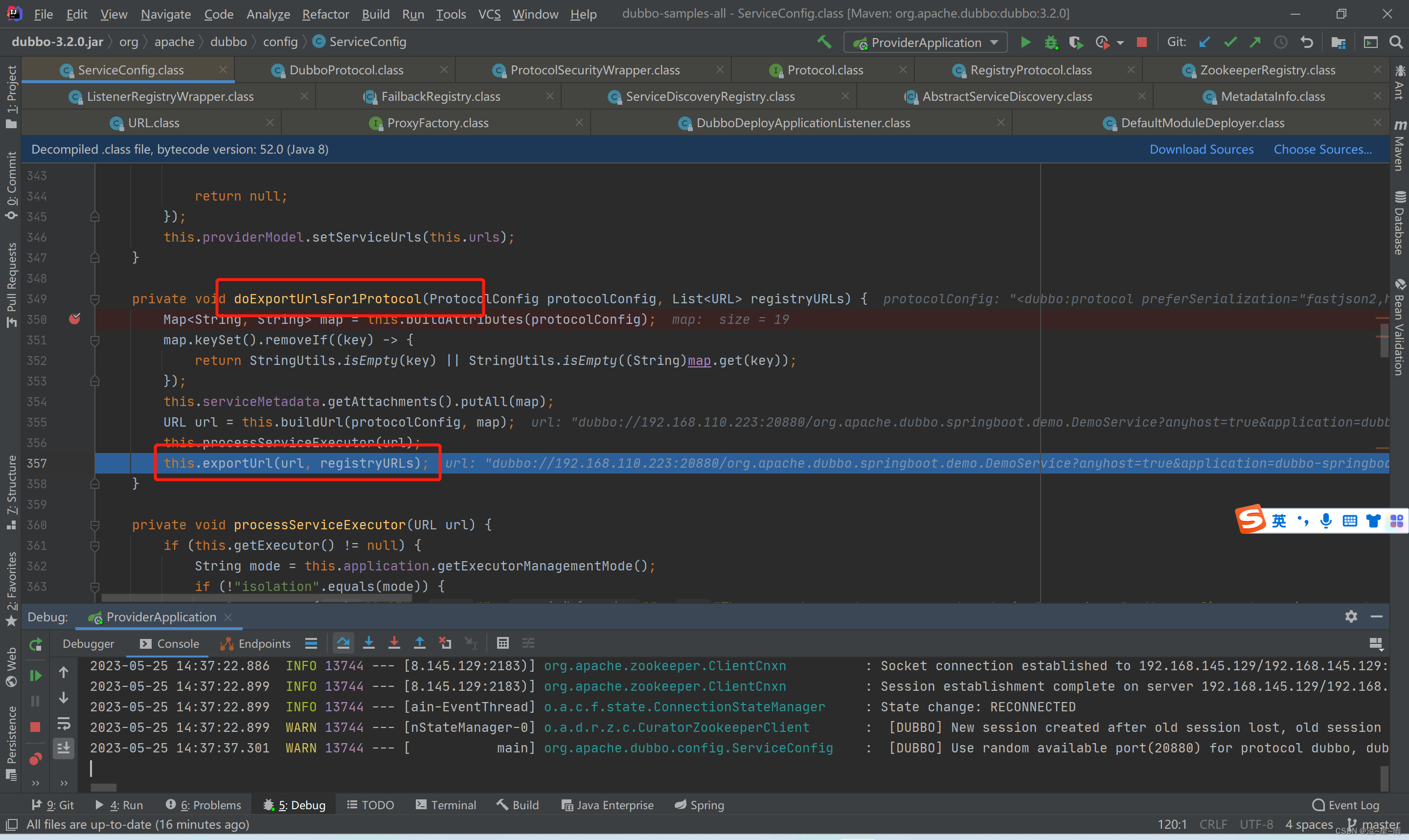
Task: Push commits with the Git green arrow
Action: [x=1255, y=42]
